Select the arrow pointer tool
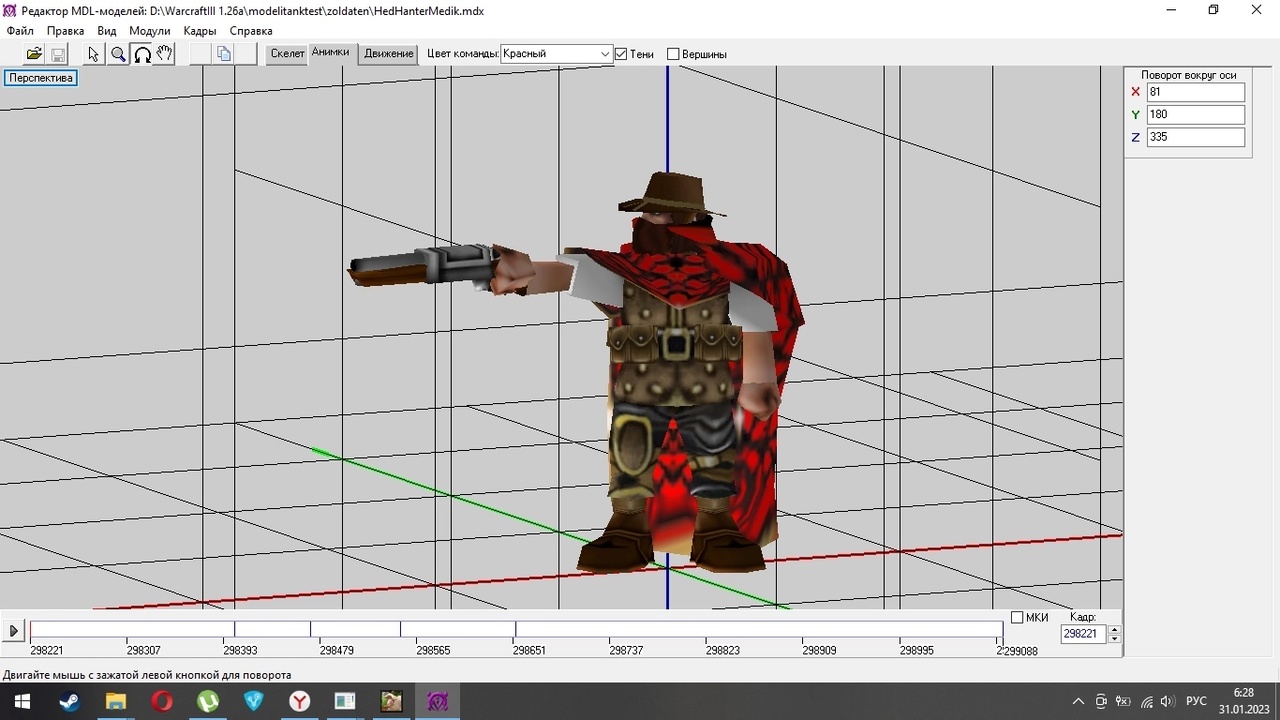This screenshot has width=1280, height=720. [x=94, y=54]
